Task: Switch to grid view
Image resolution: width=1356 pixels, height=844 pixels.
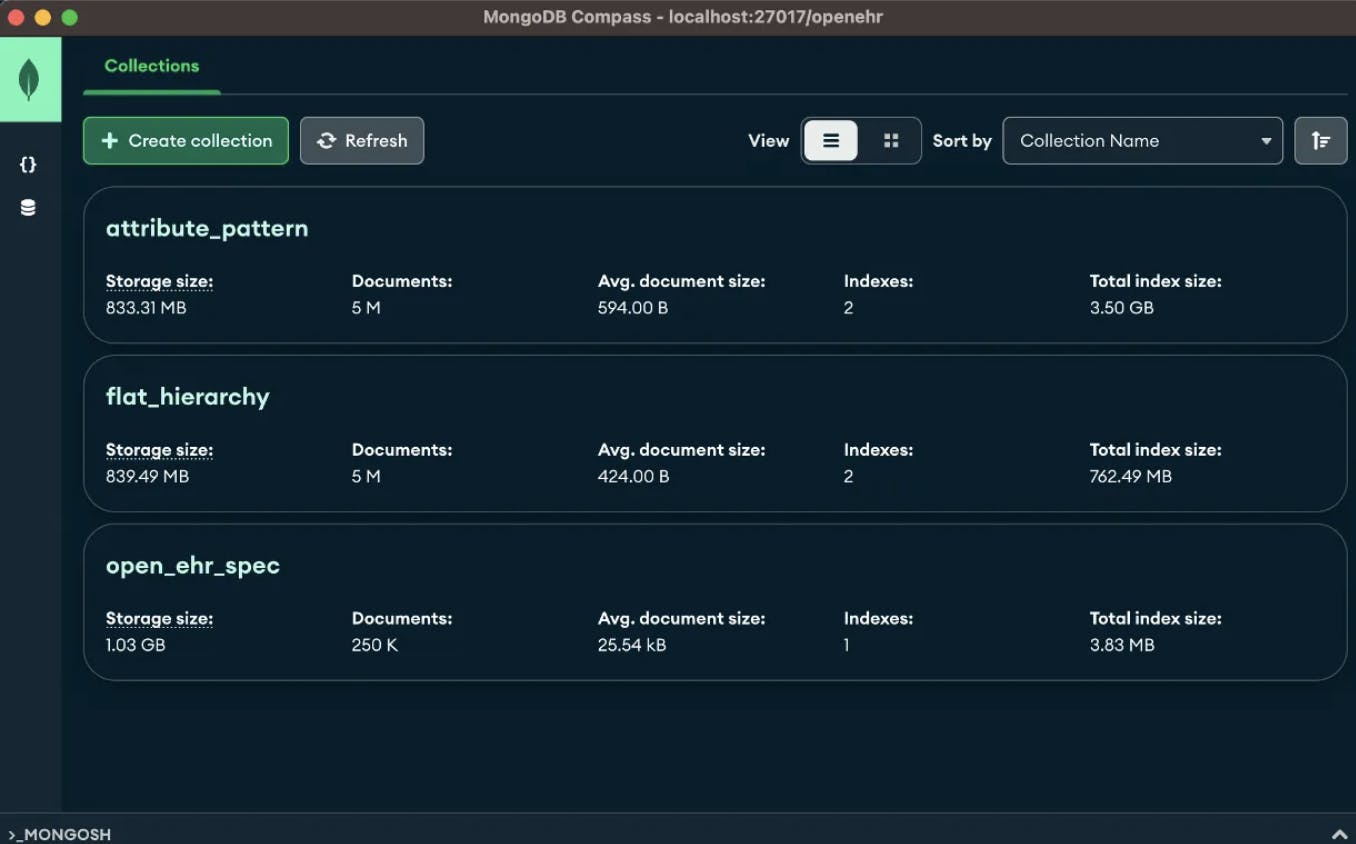Action: pyautogui.click(x=891, y=141)
